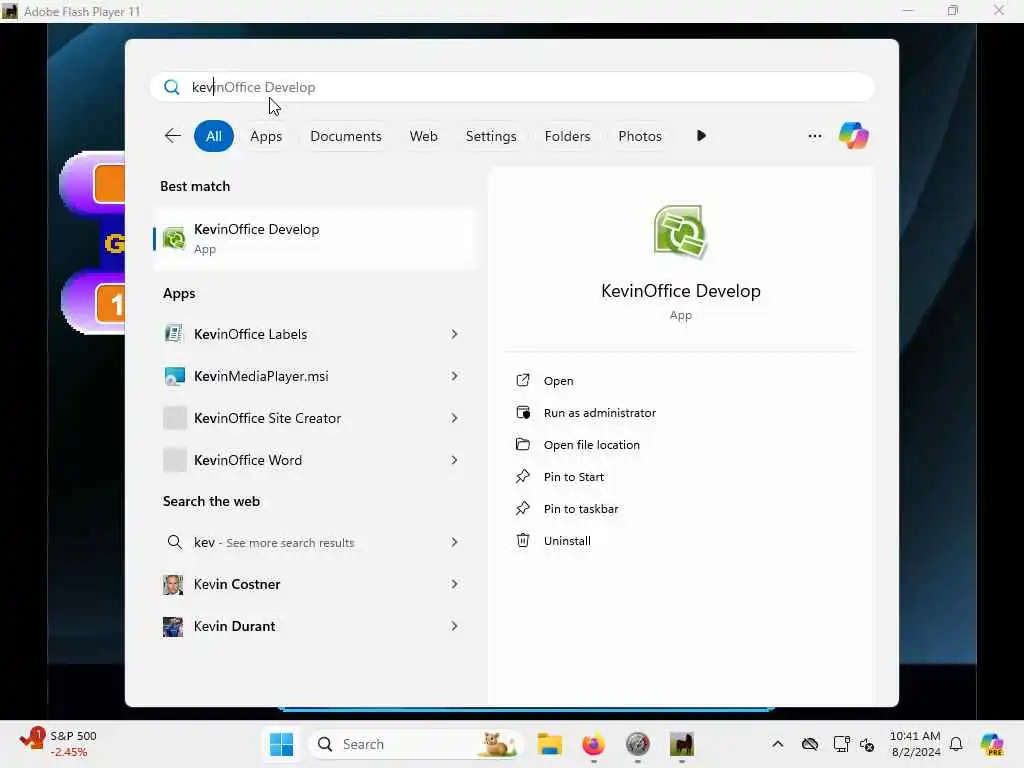The height and width of the screenshot is (768, 1024).
Task: Click the KevinOffice Word icon placeholder
Action: [174, 460]
